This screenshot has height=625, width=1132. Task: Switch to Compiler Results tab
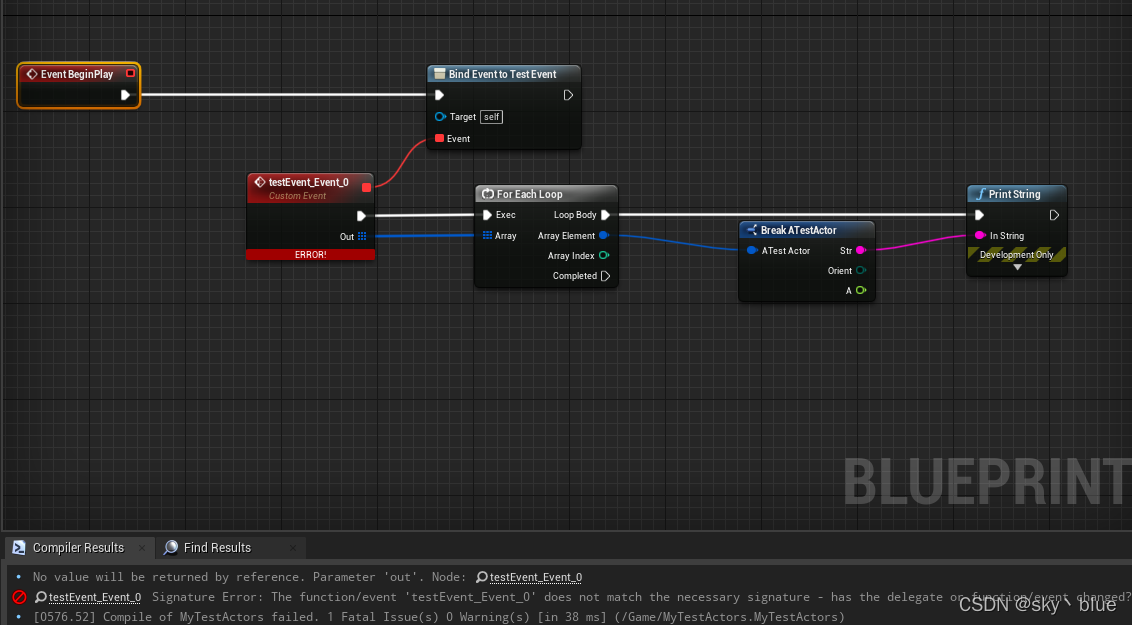[x=78, y=548]
